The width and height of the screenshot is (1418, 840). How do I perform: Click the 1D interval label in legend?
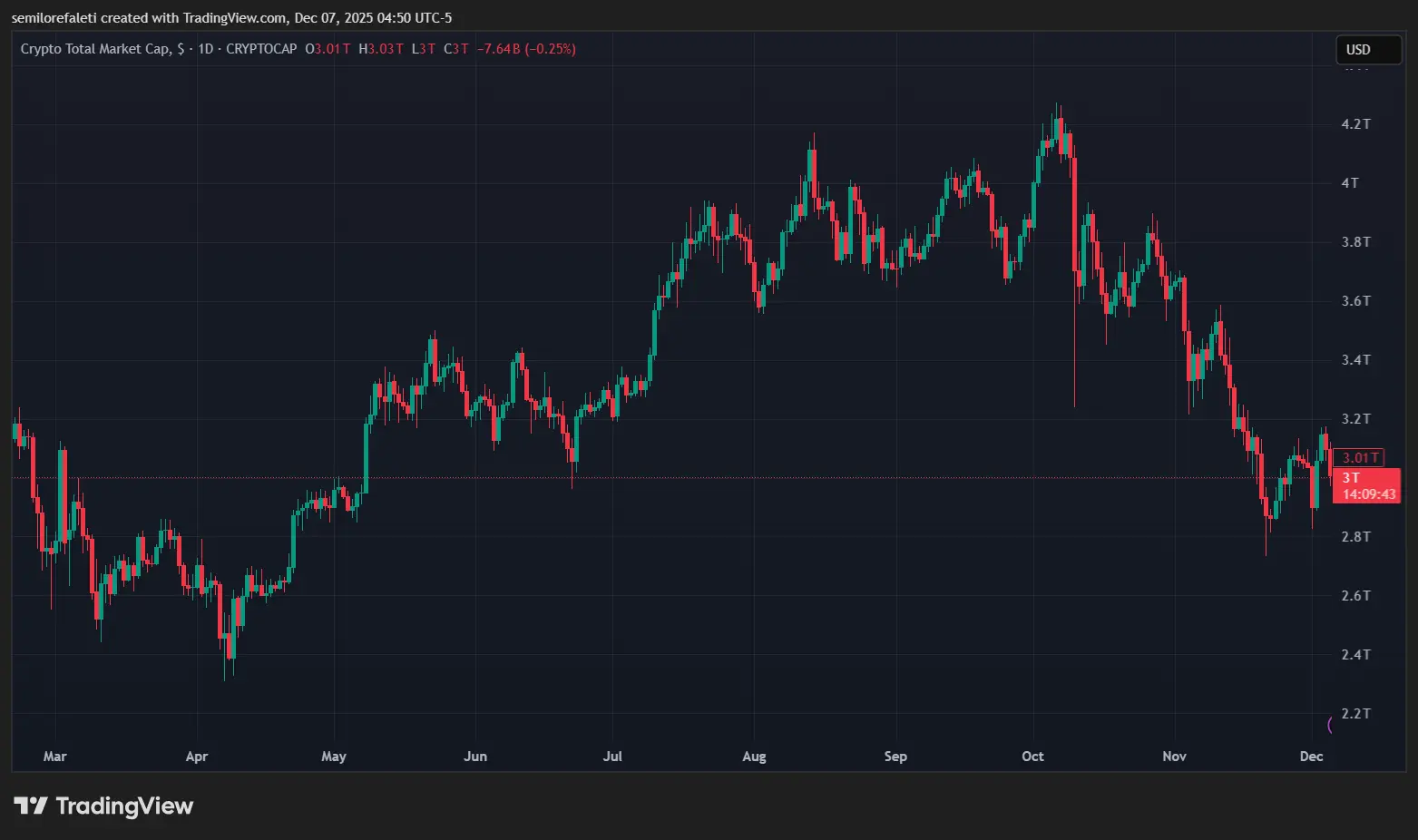tap(206, 49)
